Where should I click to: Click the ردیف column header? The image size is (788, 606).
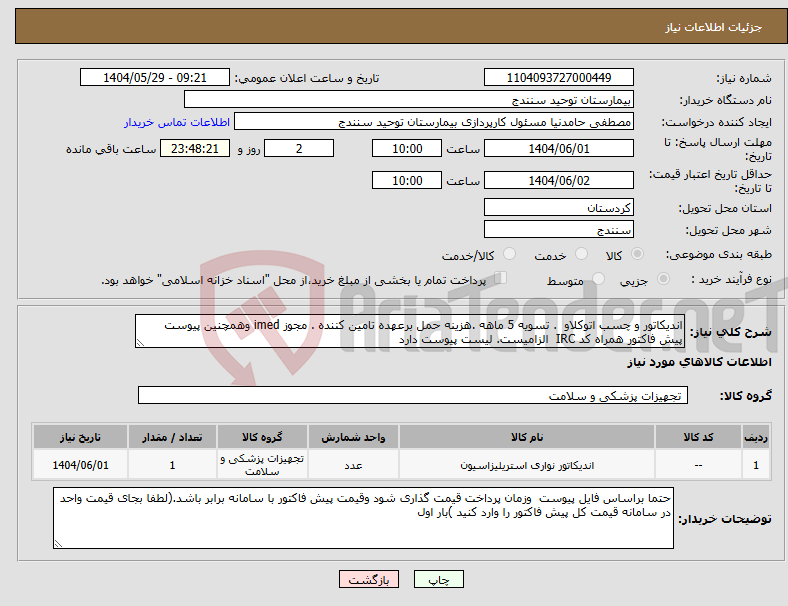pyautogui.click(x=755, y=437)
